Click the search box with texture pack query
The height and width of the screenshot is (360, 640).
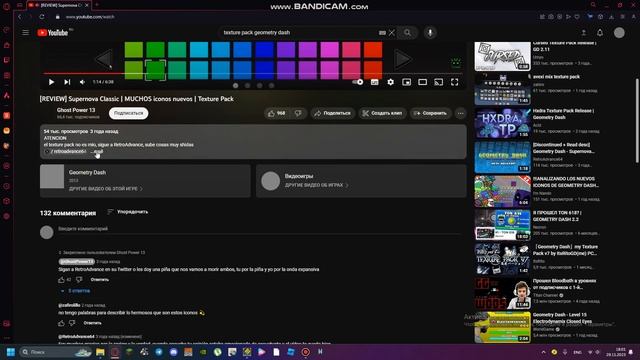(300, 32)
